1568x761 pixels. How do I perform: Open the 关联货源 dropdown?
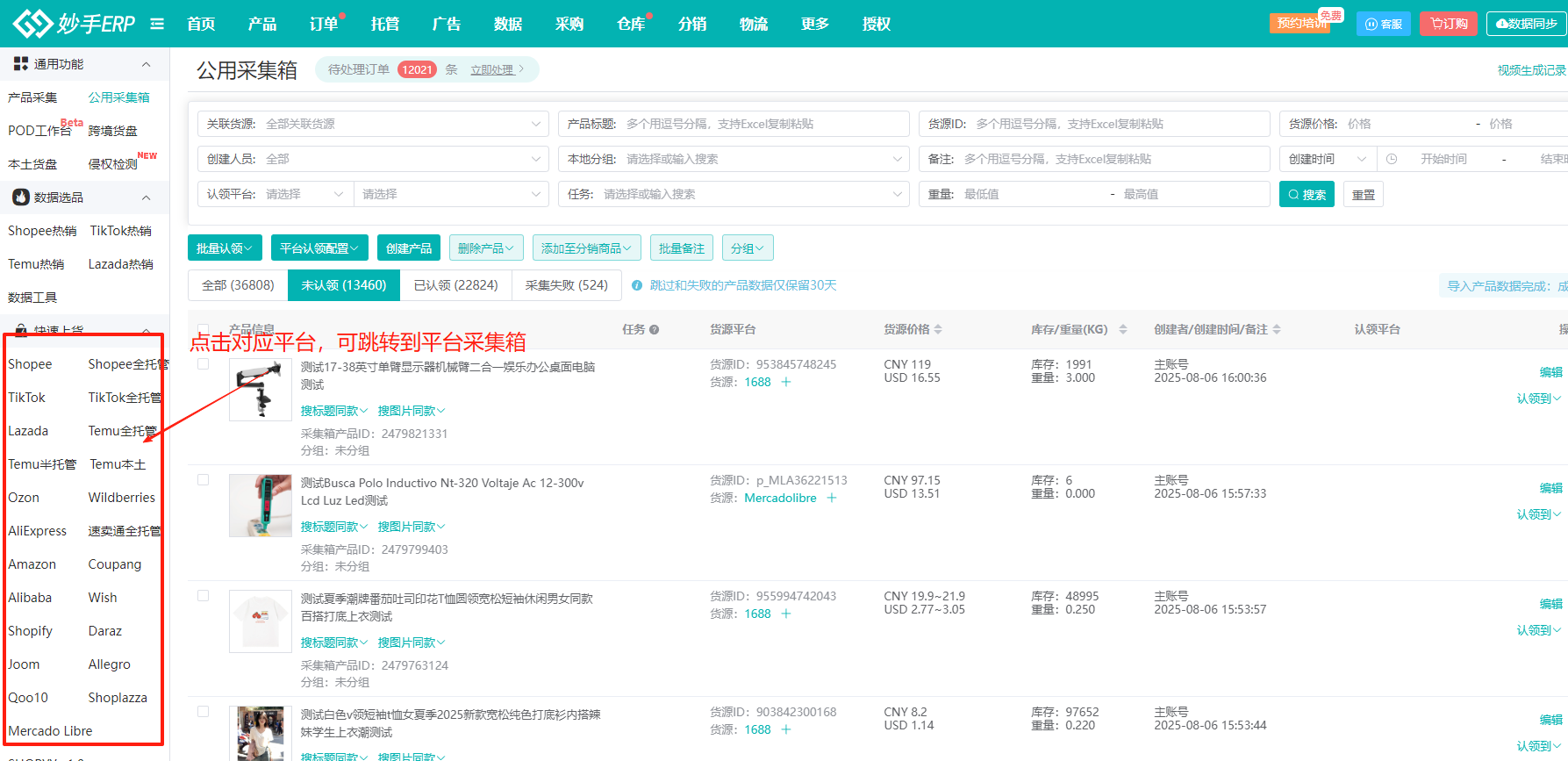373,124
